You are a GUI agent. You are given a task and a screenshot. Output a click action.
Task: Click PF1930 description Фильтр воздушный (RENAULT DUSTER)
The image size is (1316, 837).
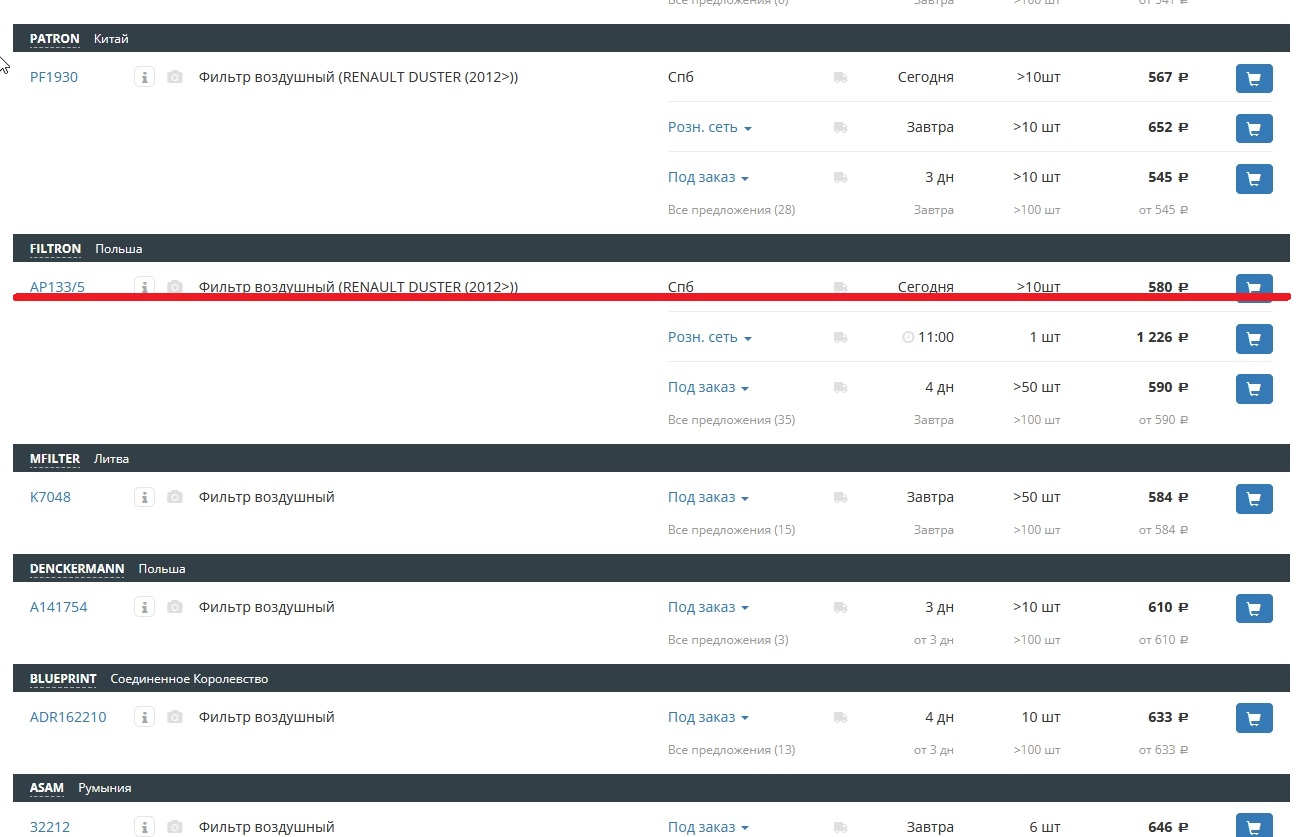(358, 77)
